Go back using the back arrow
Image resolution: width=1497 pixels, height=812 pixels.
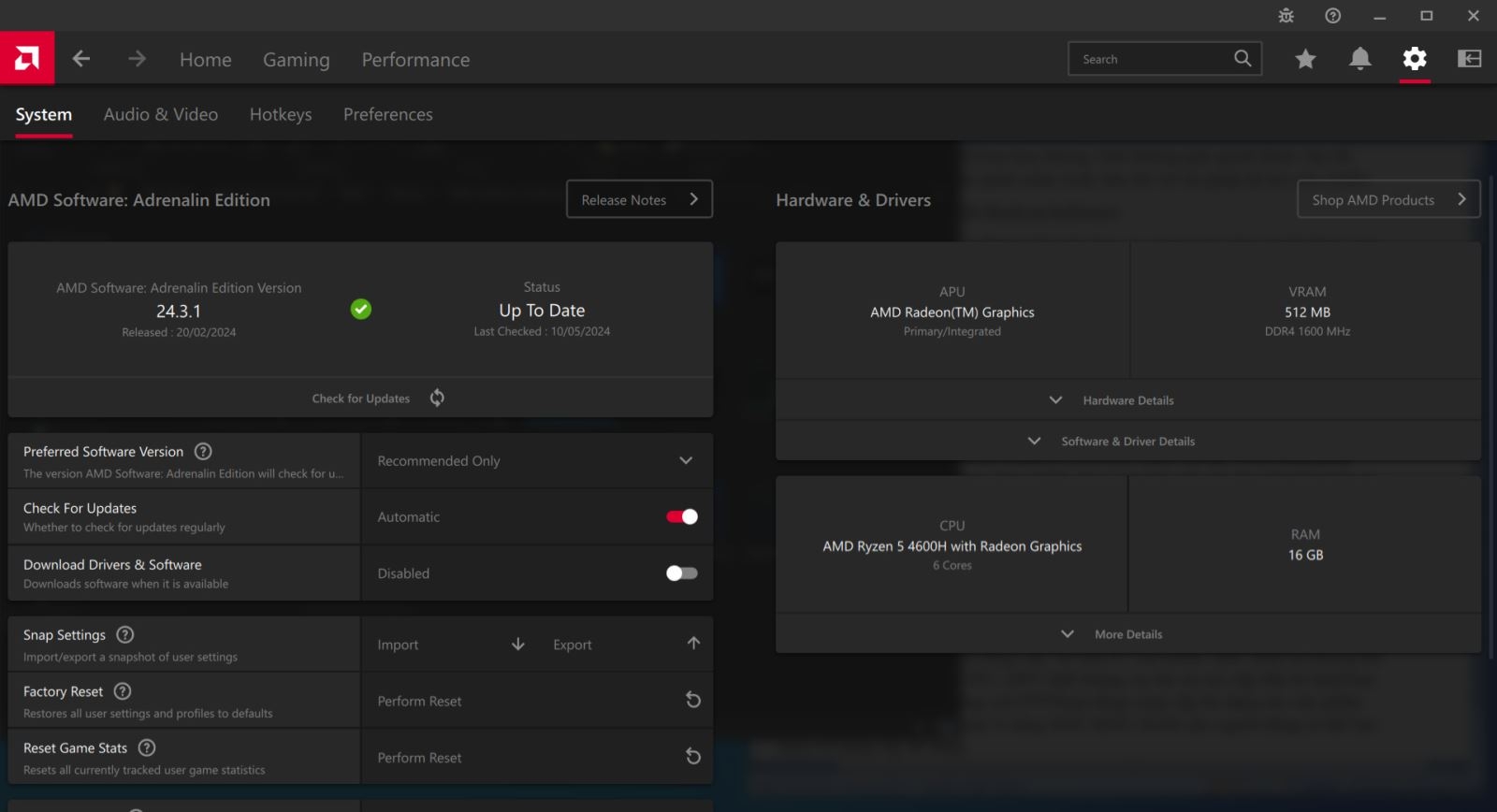[81, 59]
